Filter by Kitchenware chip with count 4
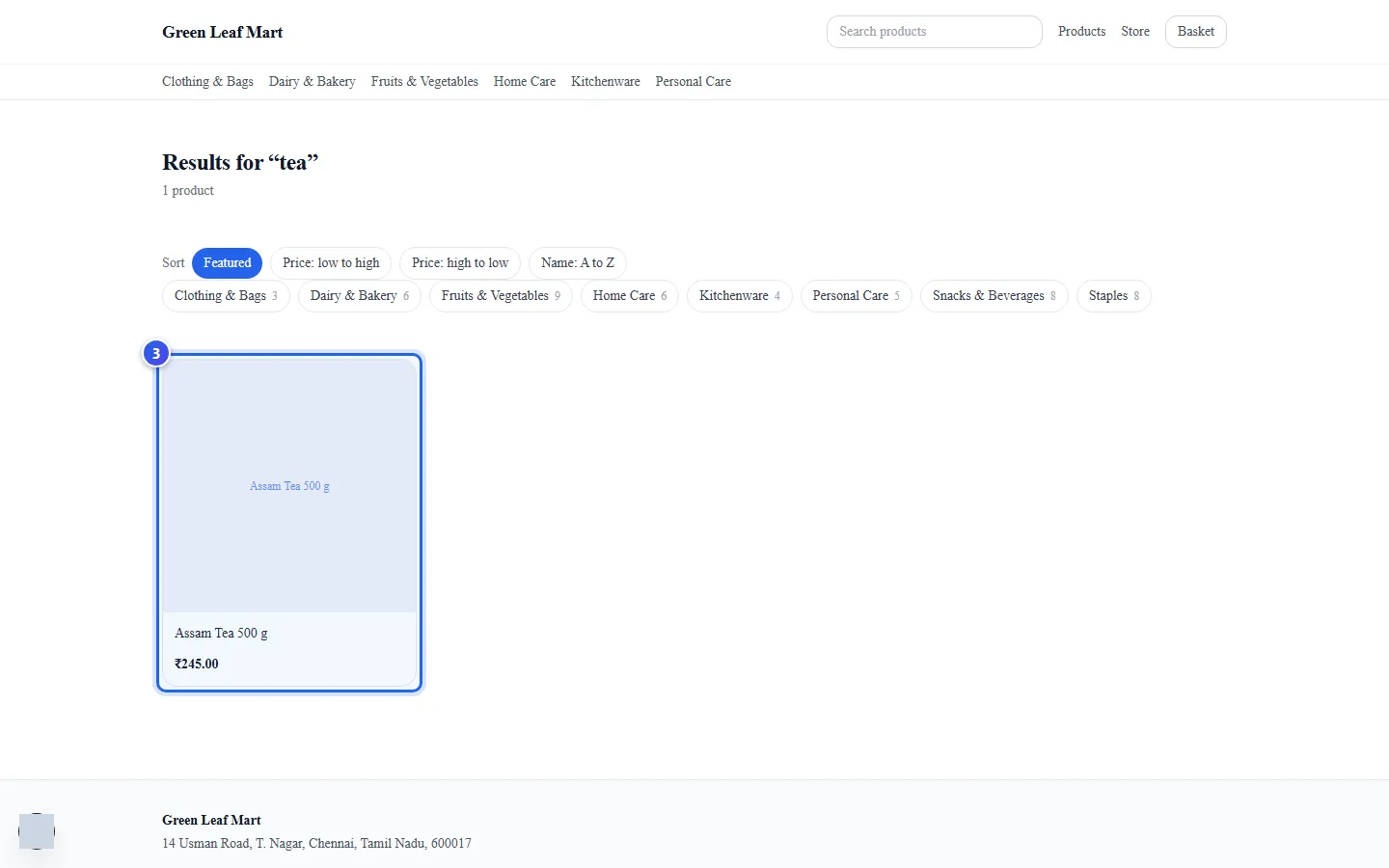The image size is (1389, 868). point(740,296)
